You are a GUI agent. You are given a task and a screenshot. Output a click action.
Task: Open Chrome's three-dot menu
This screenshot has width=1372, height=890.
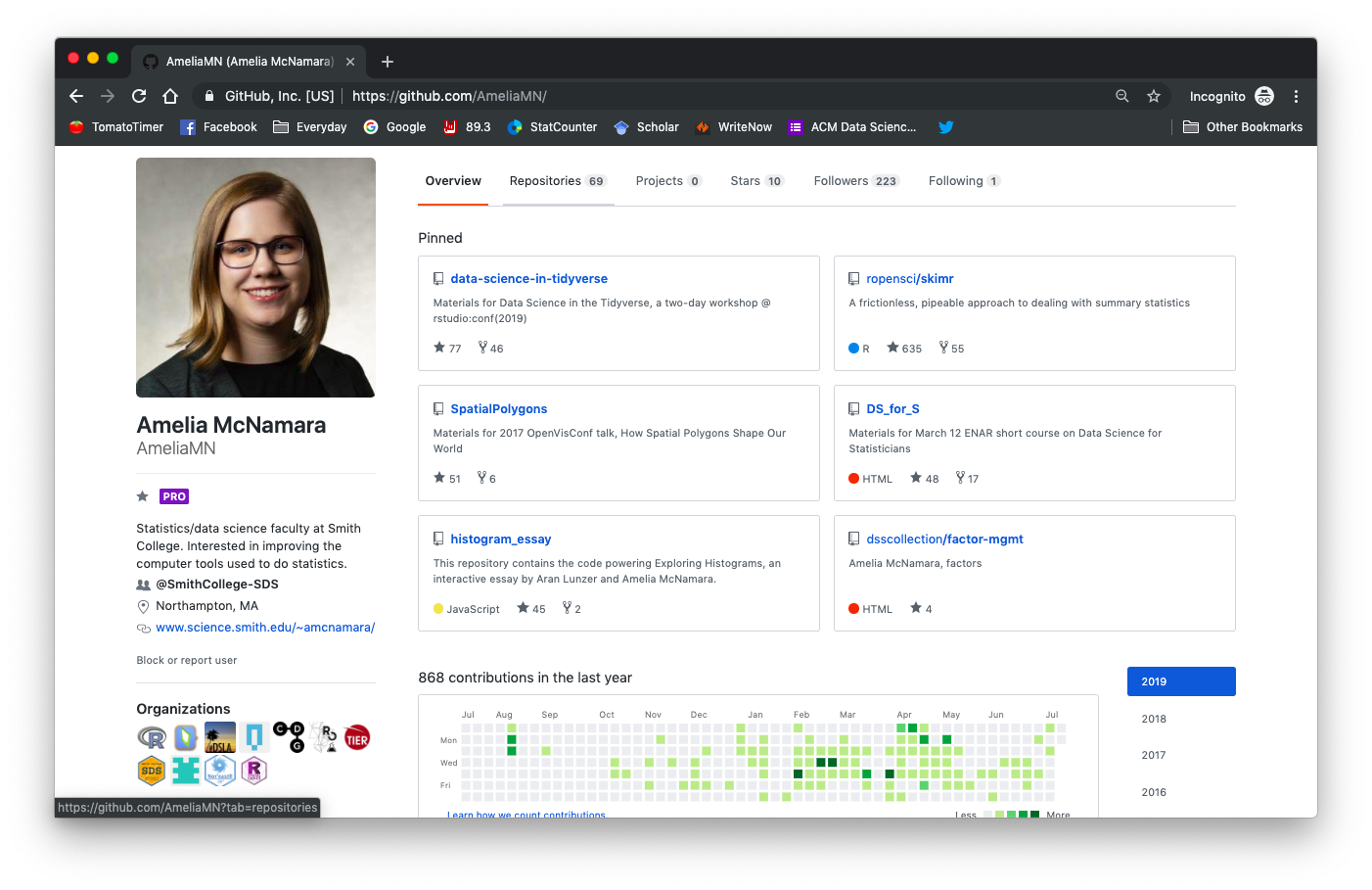[1296, 96]
